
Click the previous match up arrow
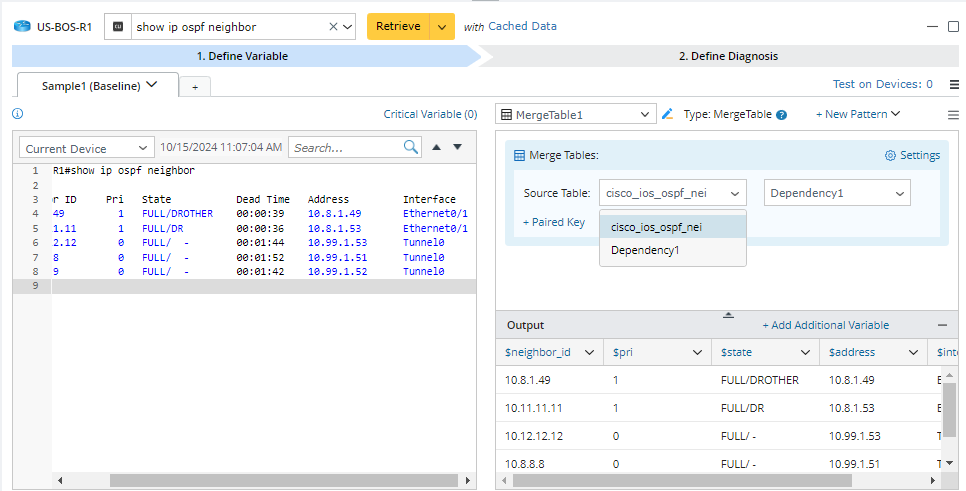(436, 147)
